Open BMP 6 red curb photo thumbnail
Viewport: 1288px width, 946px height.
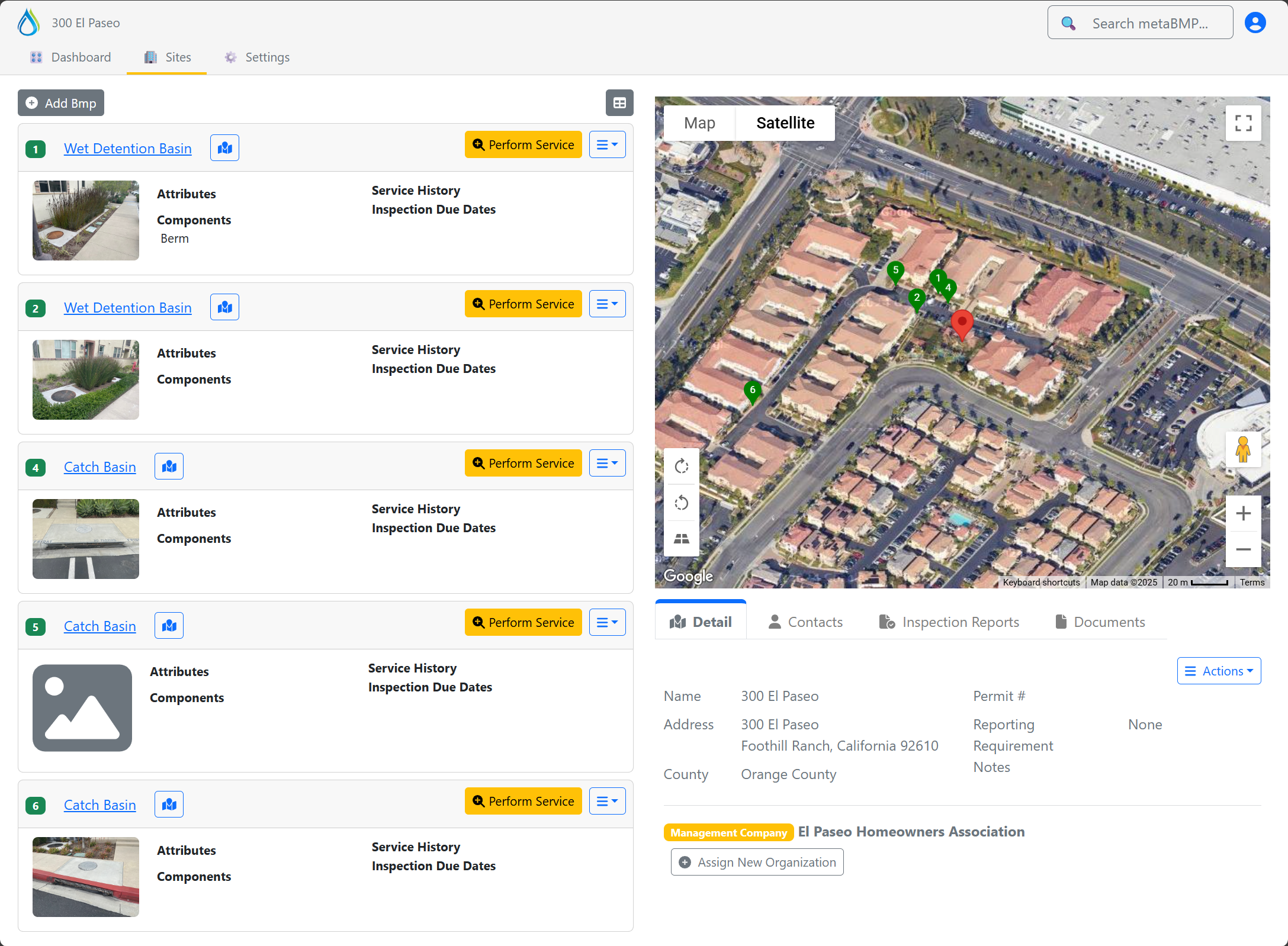point(86,877)
